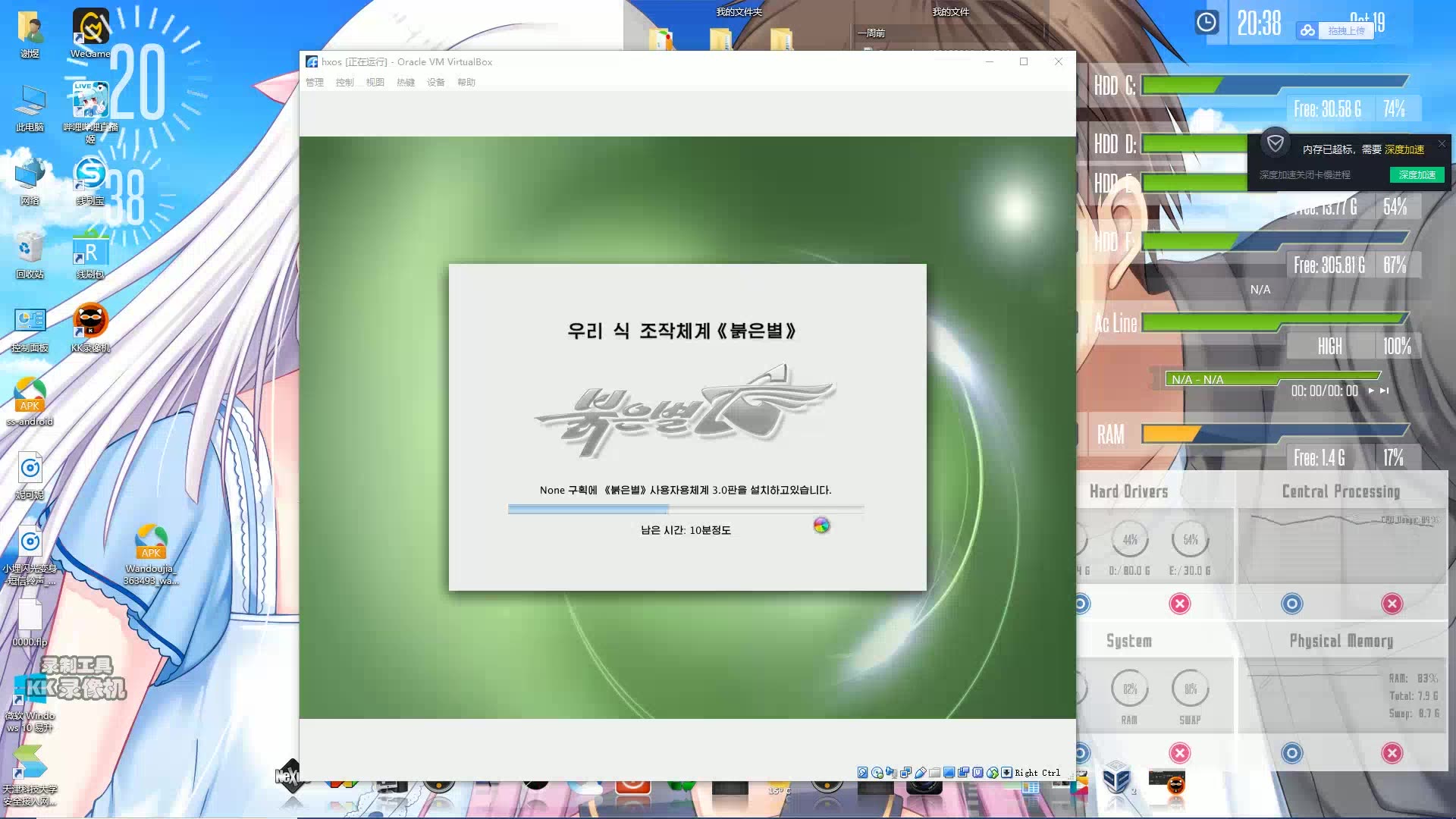Click the 남은 시간: 10분정도 remaining time text
1456x819 pixels.
tap(686, 530)
